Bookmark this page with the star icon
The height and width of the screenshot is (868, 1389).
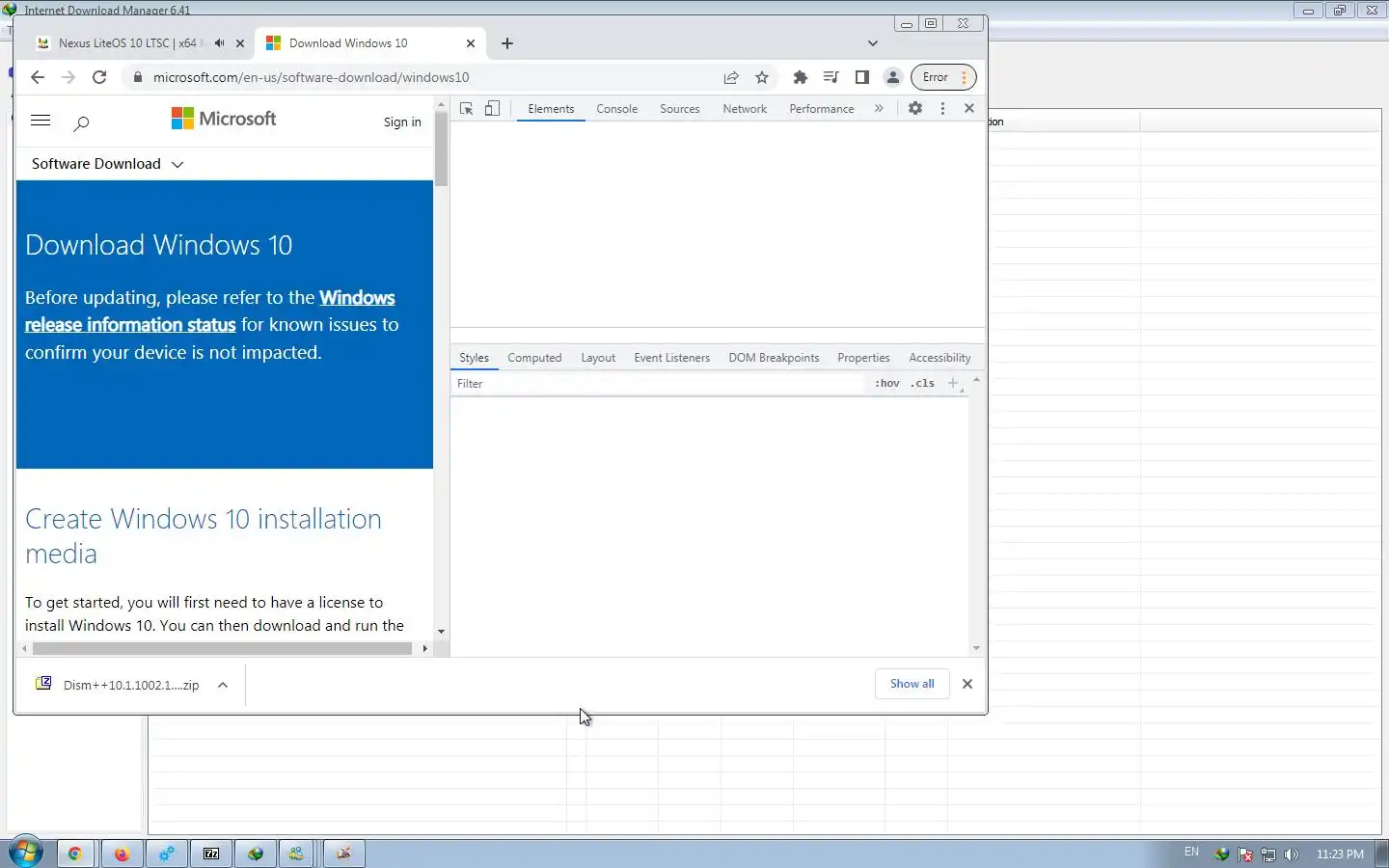tap(762, 77)
